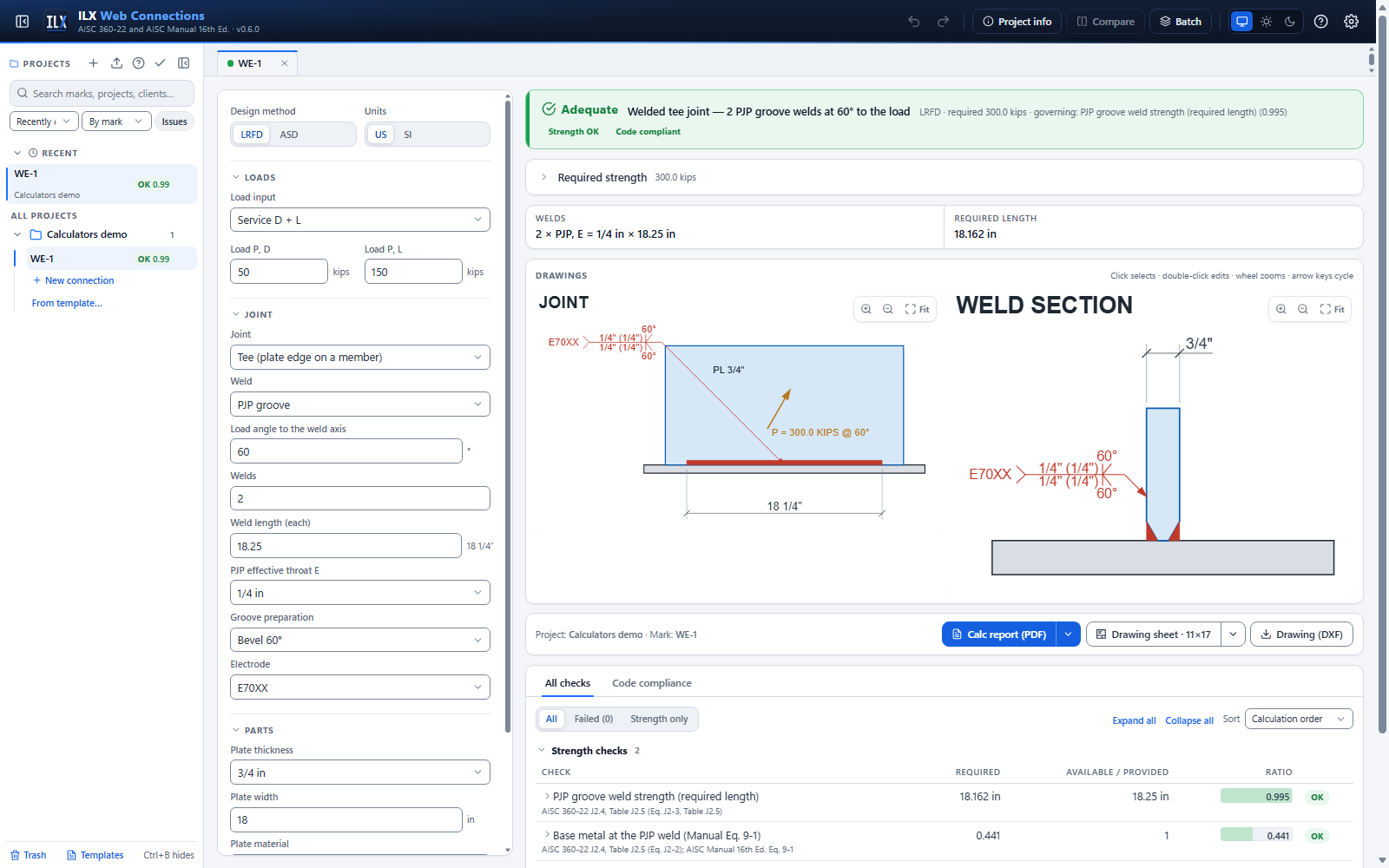
Task: Zoom in on the Joint drawing
Action: pyautogui.click(x=866, y=309)
